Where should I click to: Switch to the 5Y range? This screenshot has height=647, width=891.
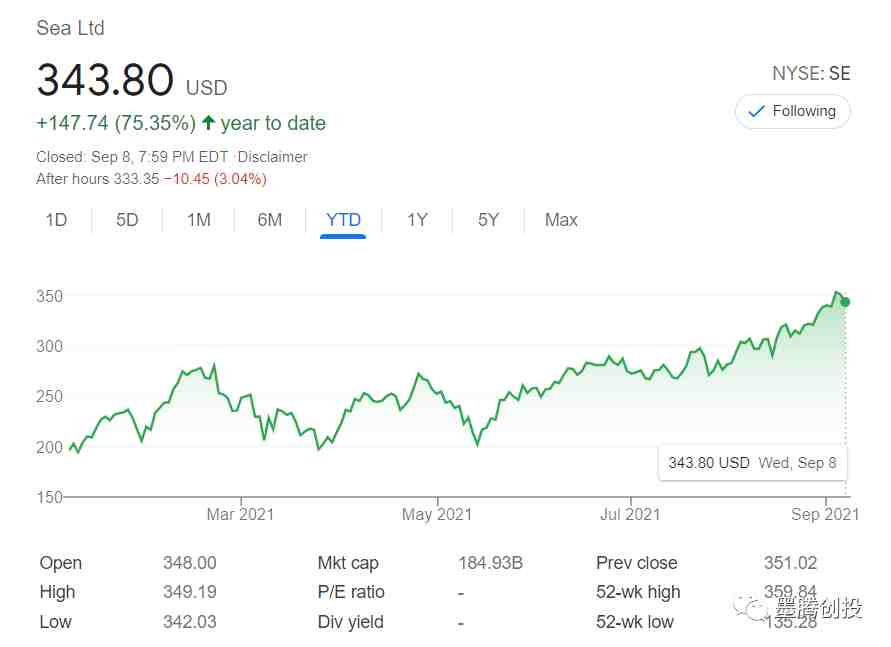click(488, 220)
